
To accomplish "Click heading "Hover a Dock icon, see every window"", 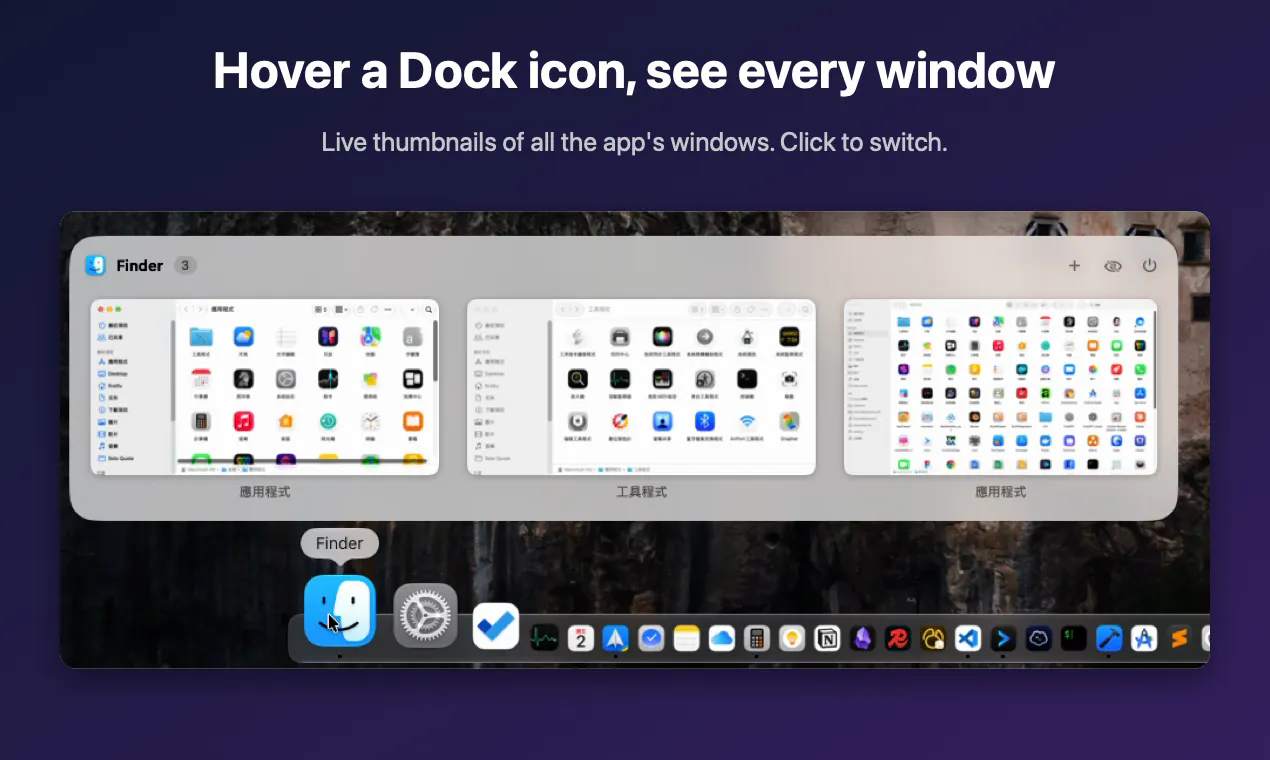I will point(634,71).
